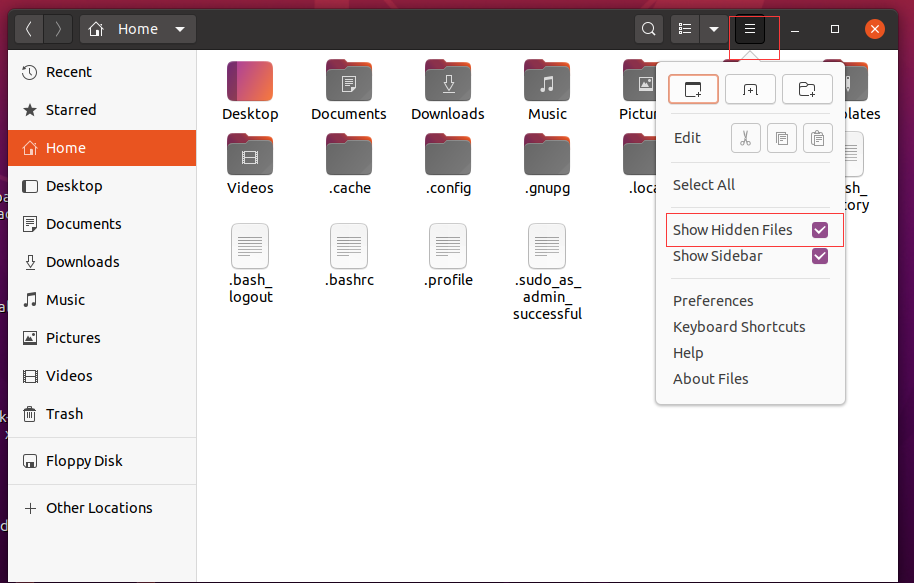Image resolution: width=914 pixels, height=583 pixels.
Task: Open the hamburger menu
Action: [x=749, y=29]
